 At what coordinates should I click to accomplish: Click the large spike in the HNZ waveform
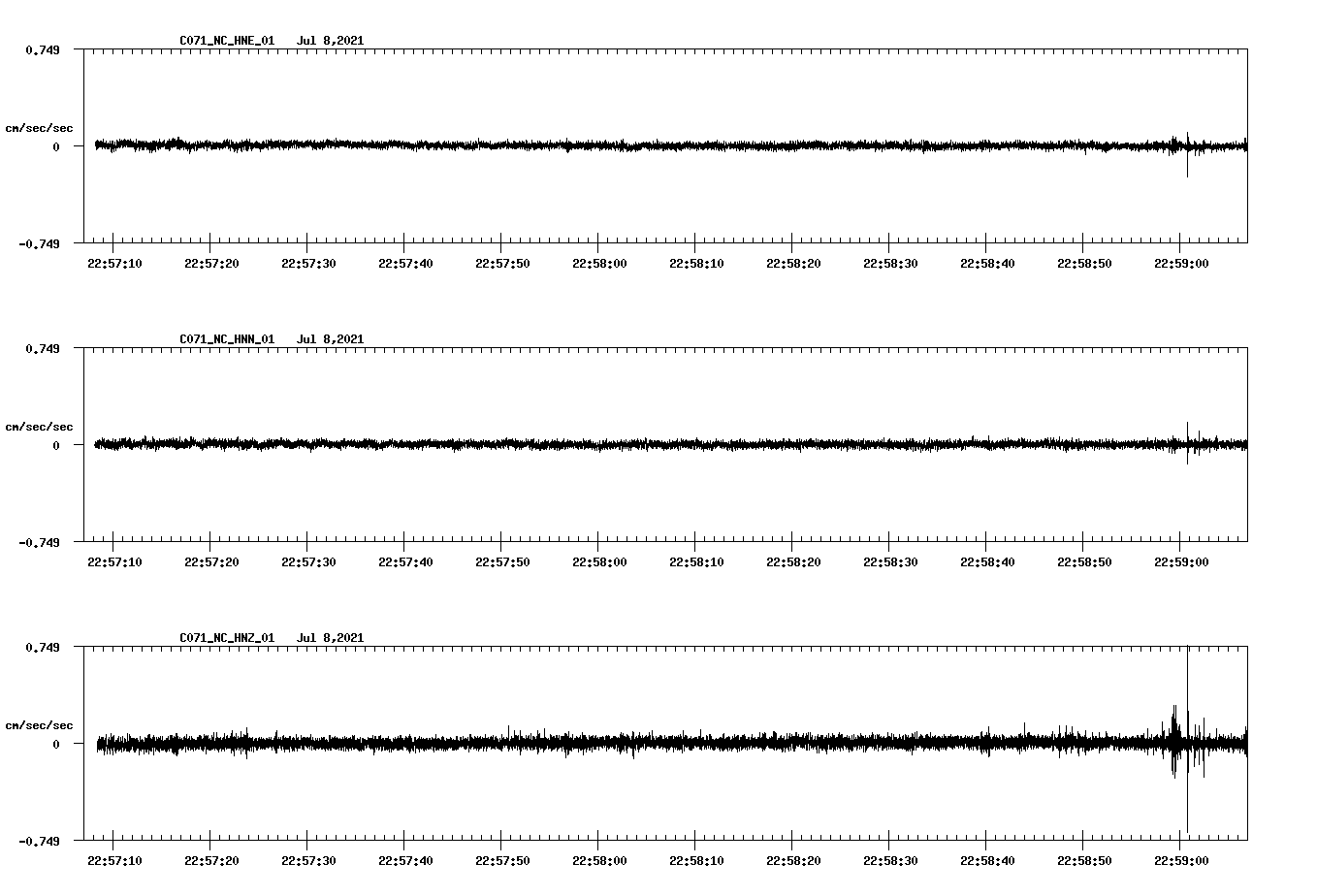pyautogui.click(x=1187, y=739)
